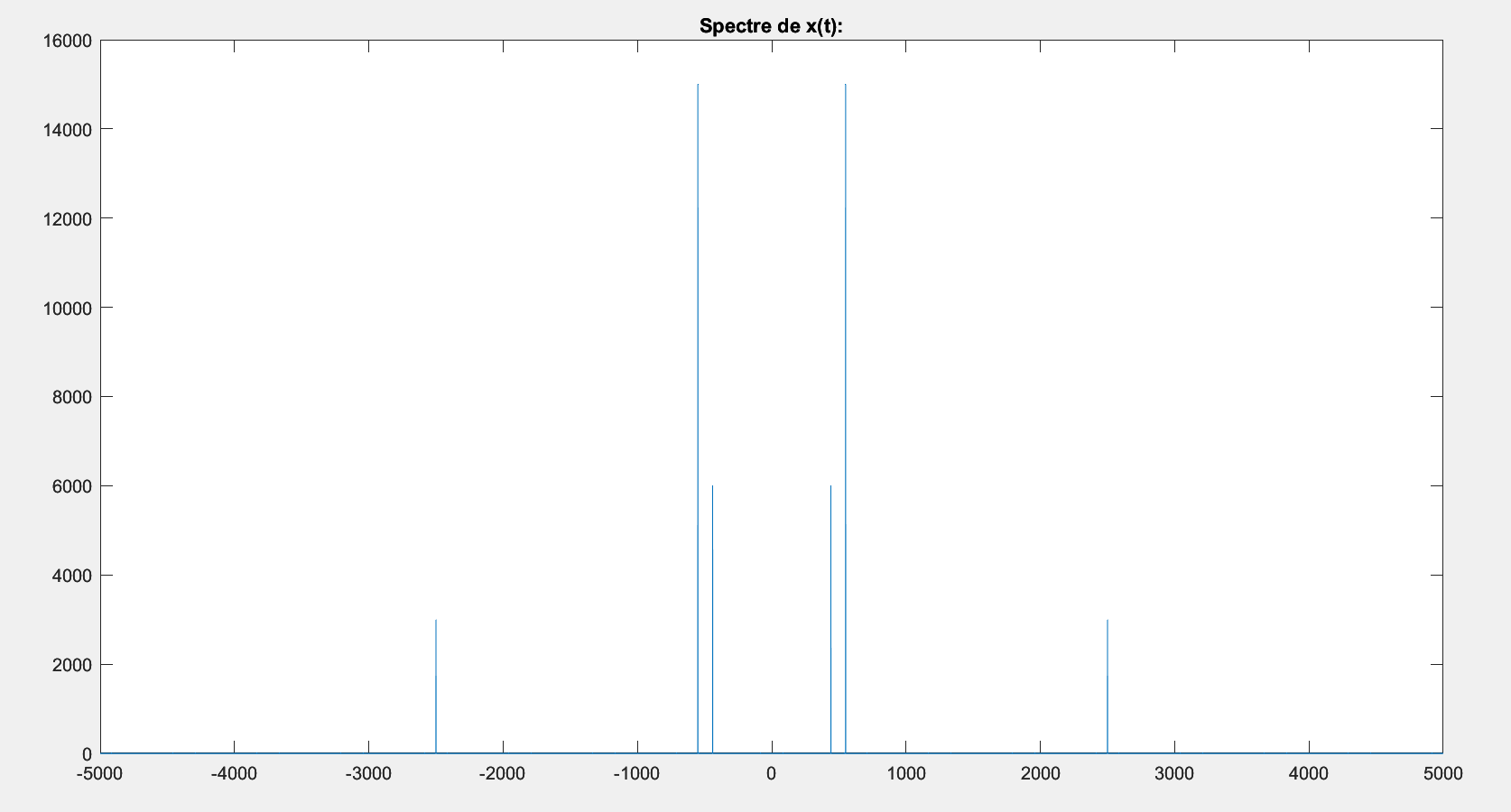Click the '-5000' x-axis tick label

tap(99, 773)
